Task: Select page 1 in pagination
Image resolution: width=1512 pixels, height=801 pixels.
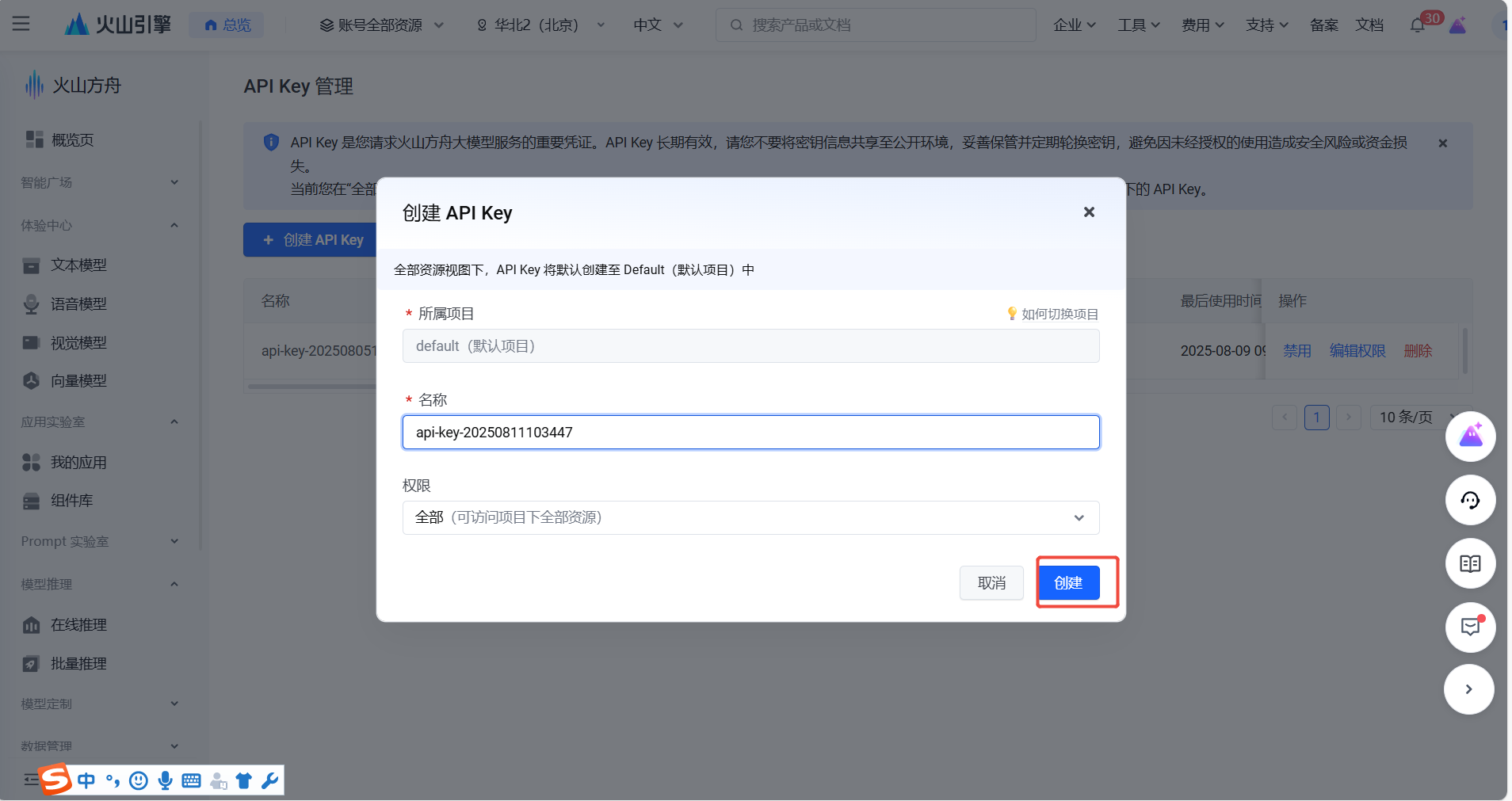Action: (1317, 417)
